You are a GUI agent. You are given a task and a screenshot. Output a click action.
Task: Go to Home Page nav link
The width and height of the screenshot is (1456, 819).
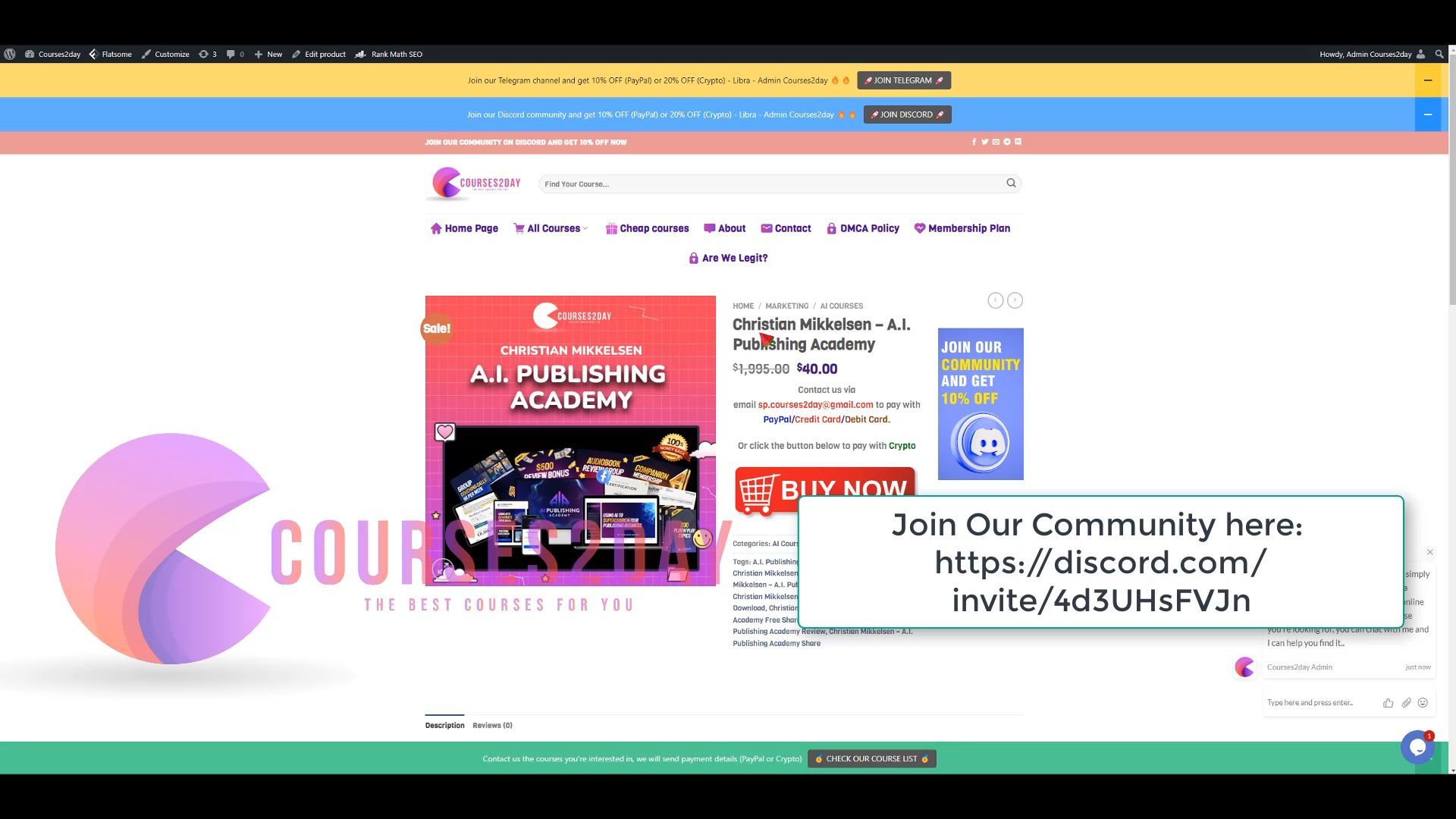[464, 228]
